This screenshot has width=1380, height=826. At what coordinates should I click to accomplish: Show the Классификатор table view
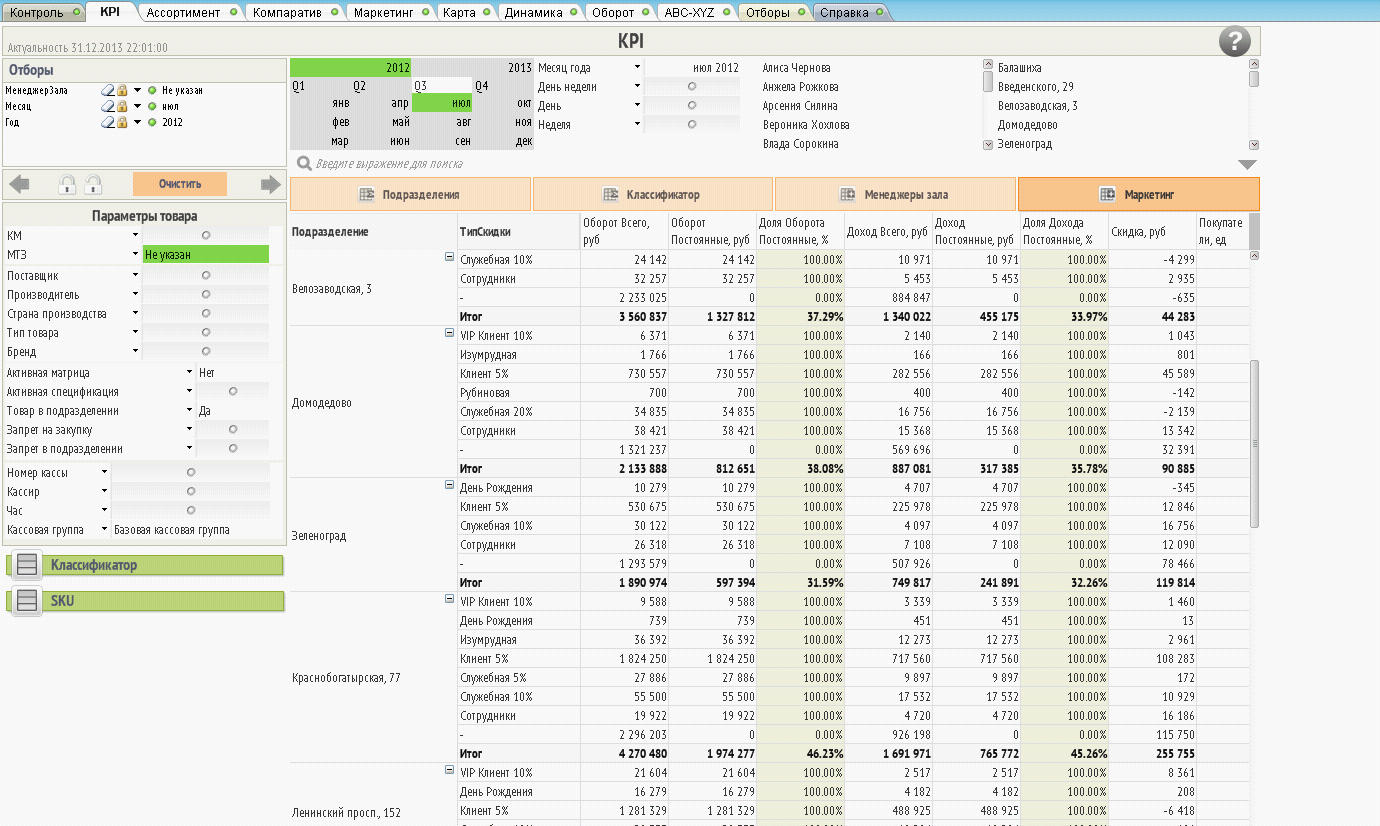click(x=653, y=194)
